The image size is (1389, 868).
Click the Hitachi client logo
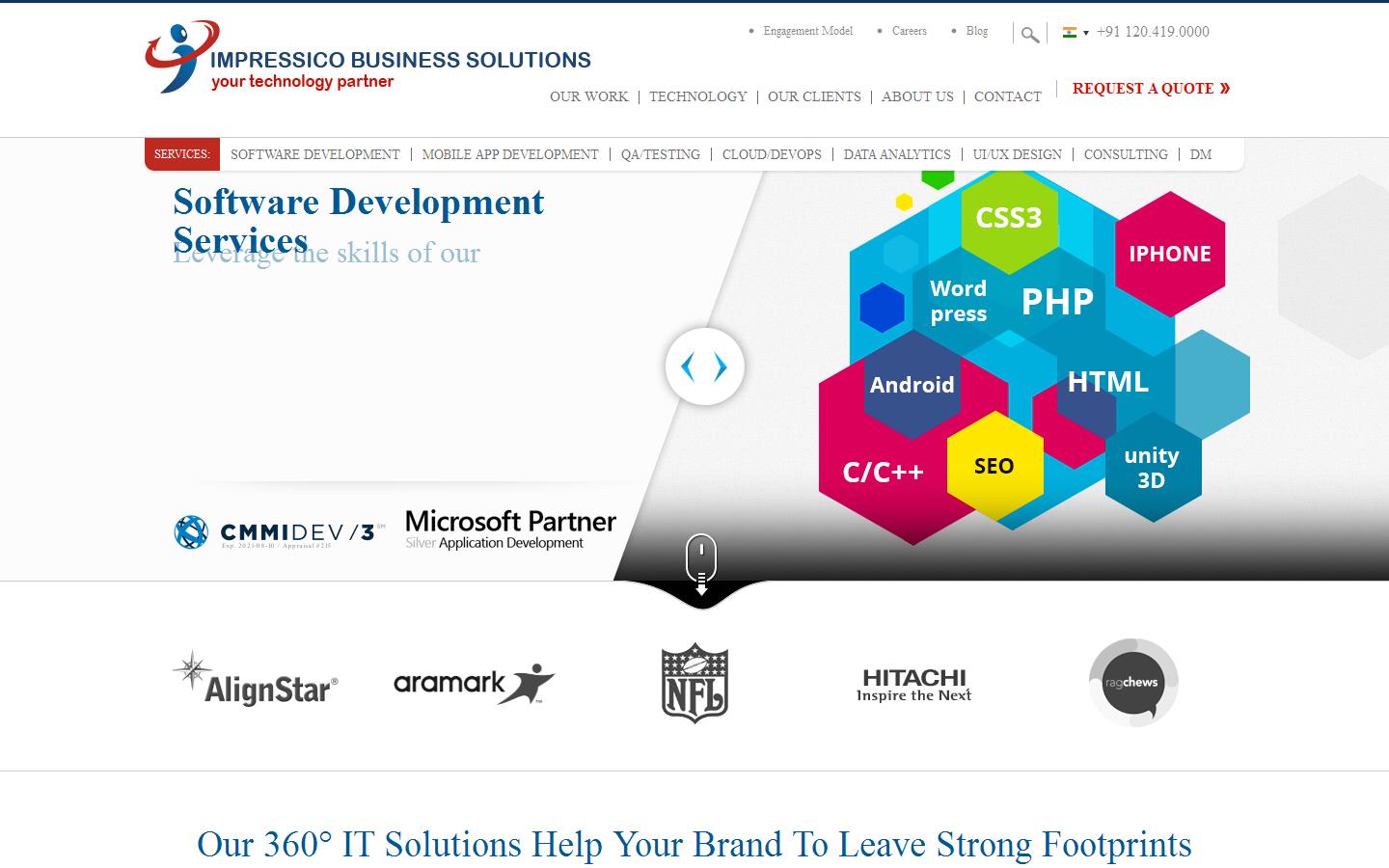pyautogui.click(x=913, y=682)
